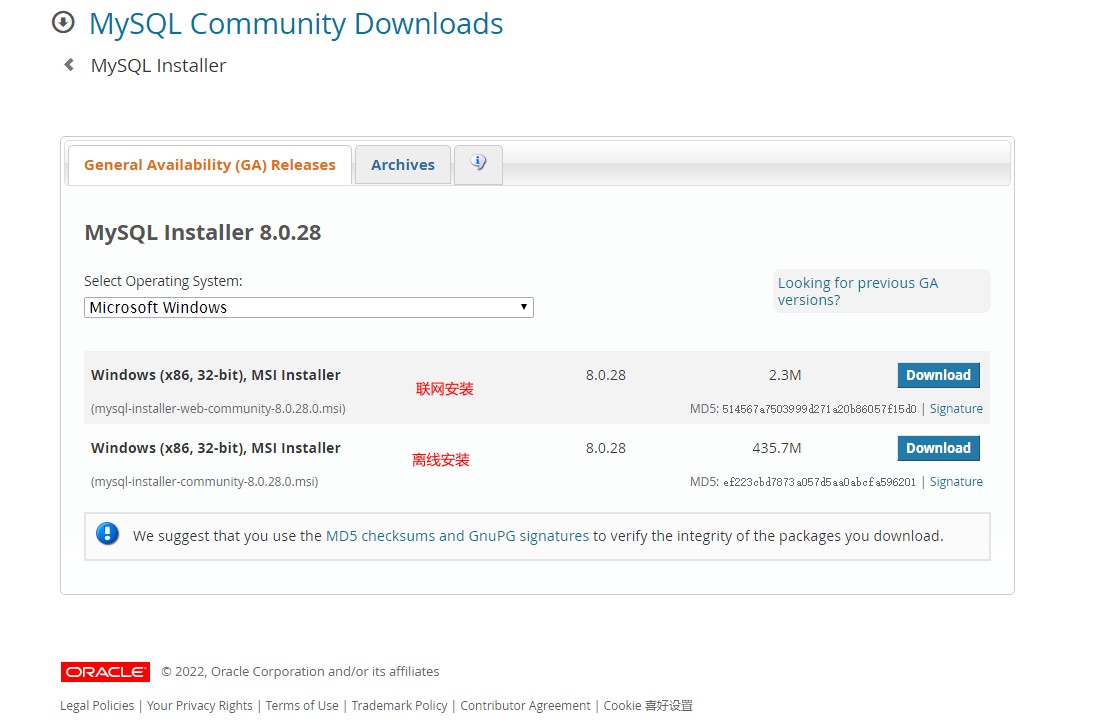1120x723 pixels.
Task: Click the MySQL Community Downloads heading
Action: tap(296, 24)
